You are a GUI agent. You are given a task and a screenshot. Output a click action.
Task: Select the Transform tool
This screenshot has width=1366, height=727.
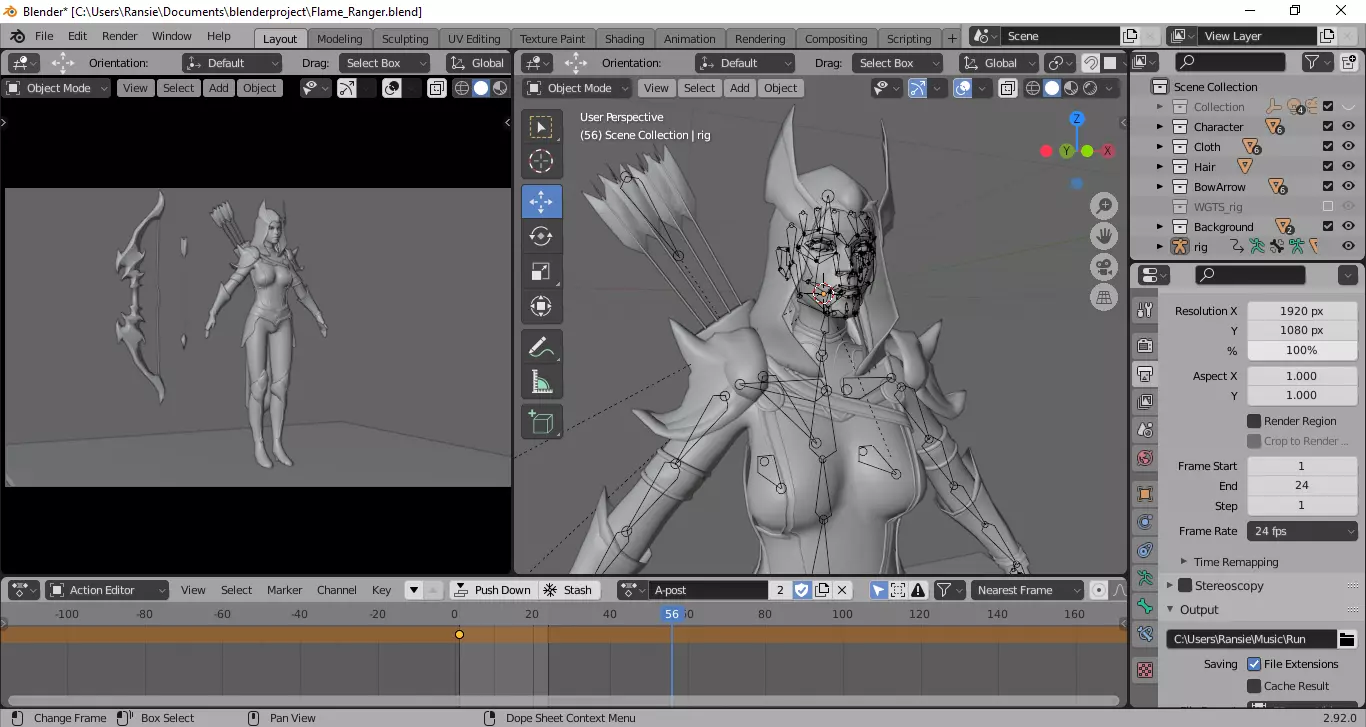coord(541,306)
